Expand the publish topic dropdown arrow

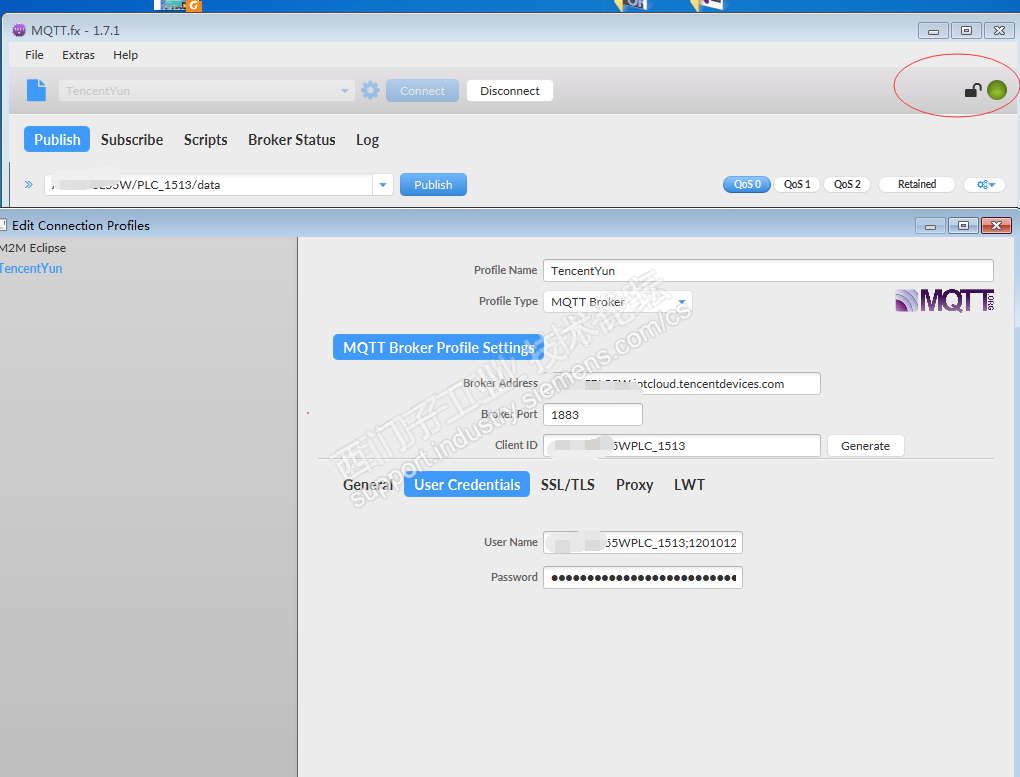pyautogui.click(x=382, y=185)
